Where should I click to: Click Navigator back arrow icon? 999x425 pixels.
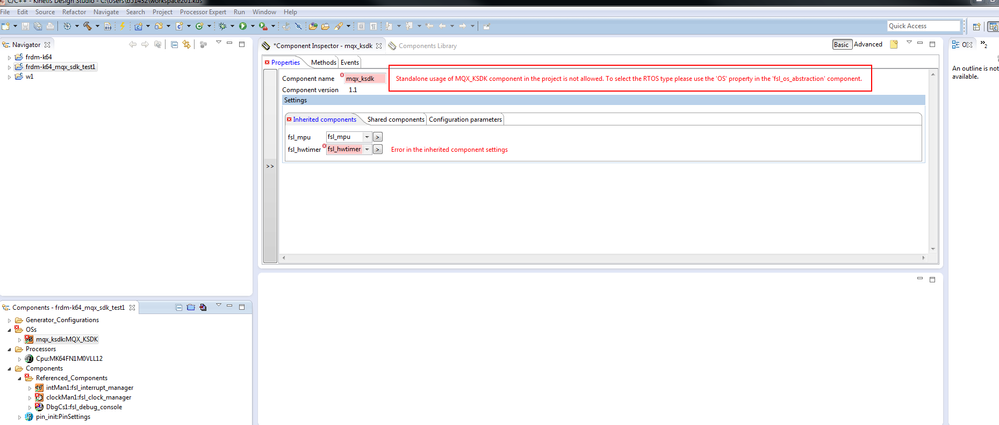point(133,45)
